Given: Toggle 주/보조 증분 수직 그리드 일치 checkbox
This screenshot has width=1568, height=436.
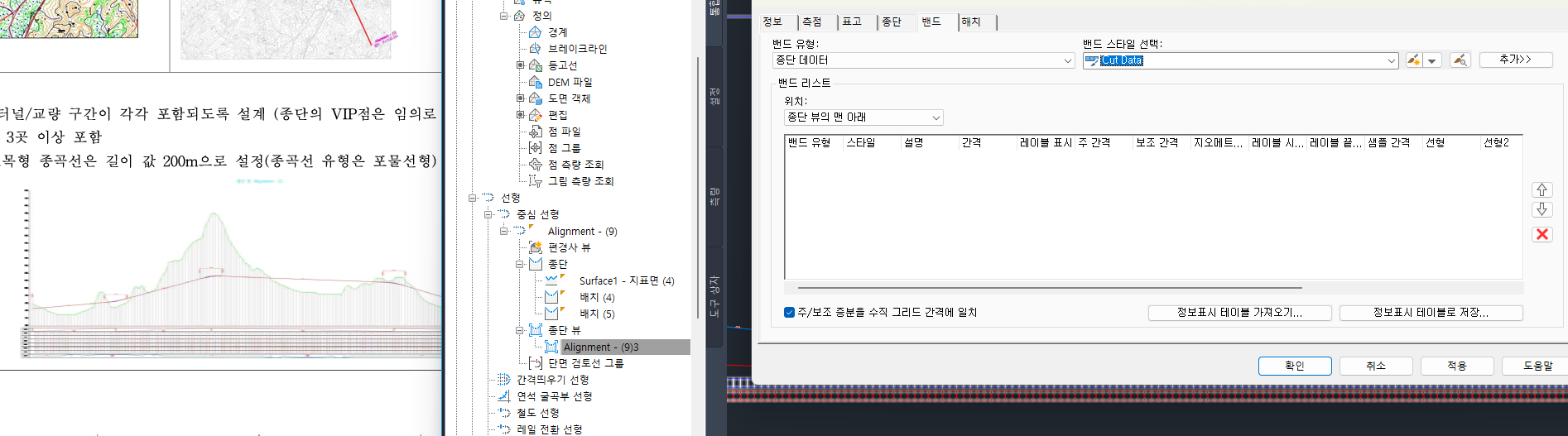Looking at the screenshot, I should coord(789,312).
